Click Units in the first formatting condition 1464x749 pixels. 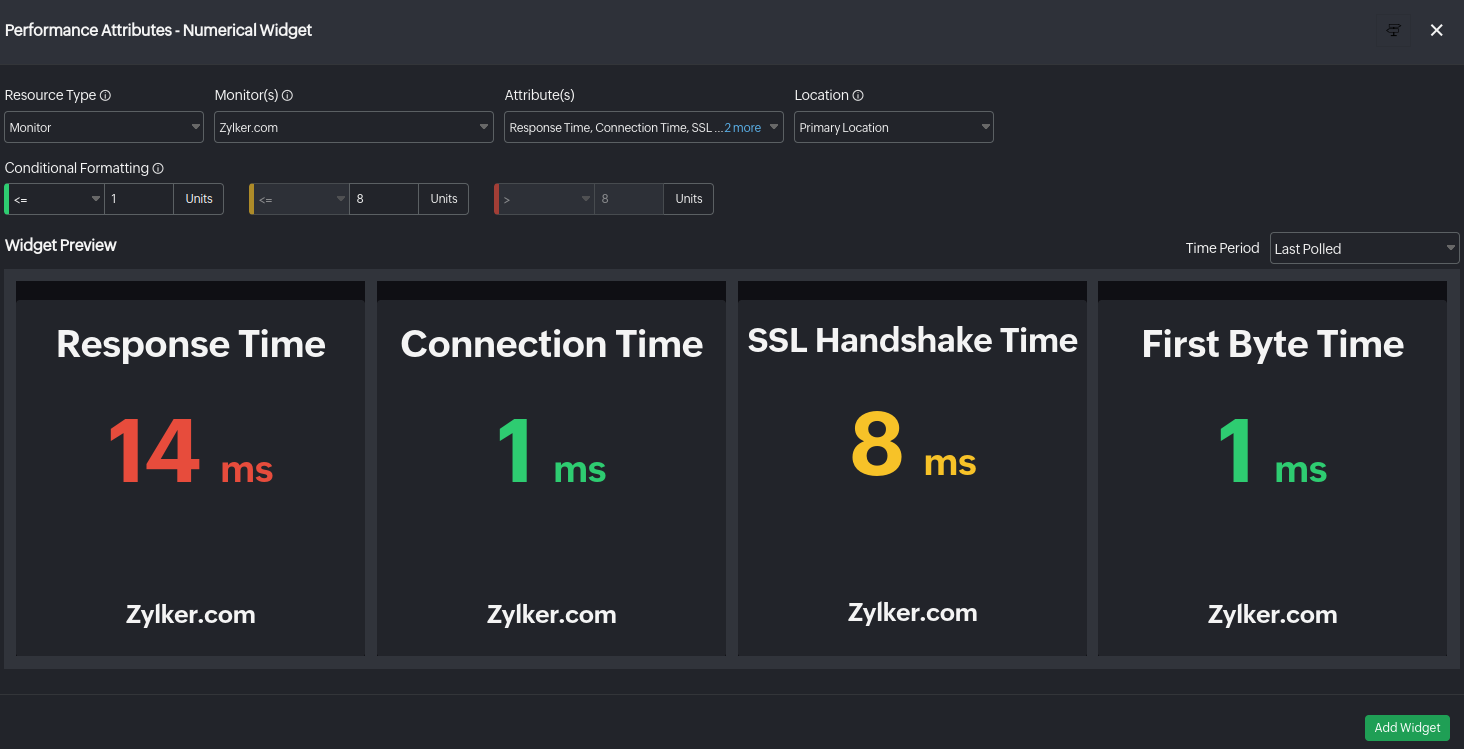click(198, 199)
